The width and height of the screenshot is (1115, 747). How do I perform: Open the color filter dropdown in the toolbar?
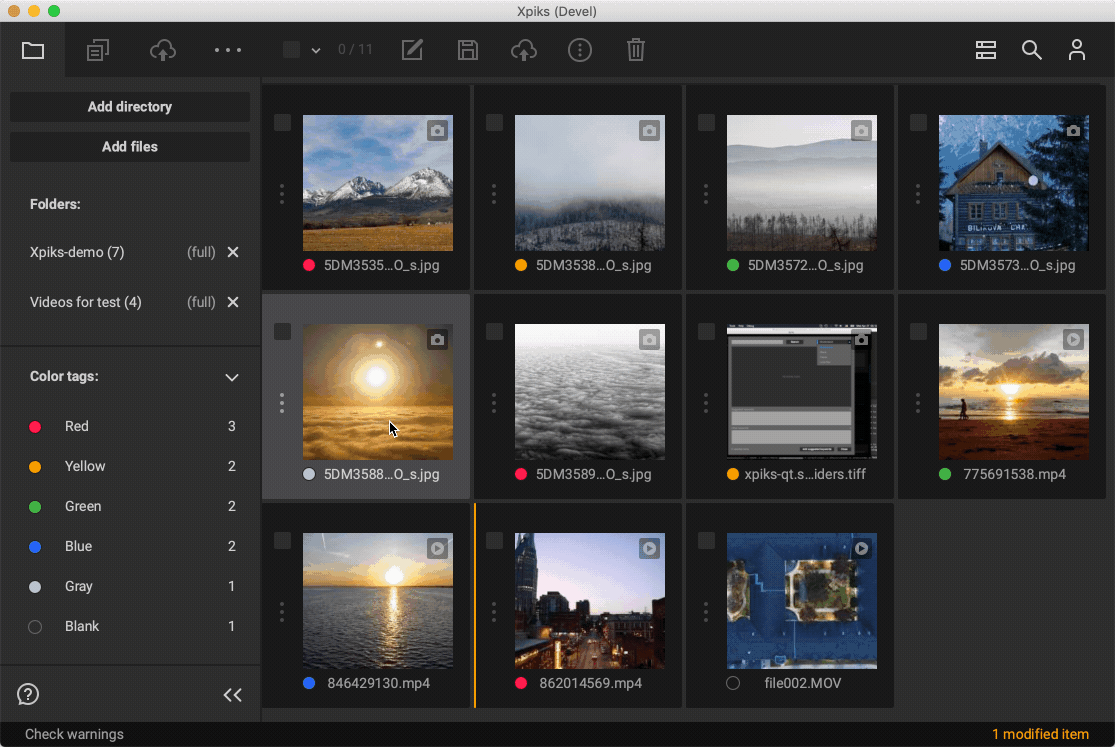pyautogui.click(x=318, y=50)
